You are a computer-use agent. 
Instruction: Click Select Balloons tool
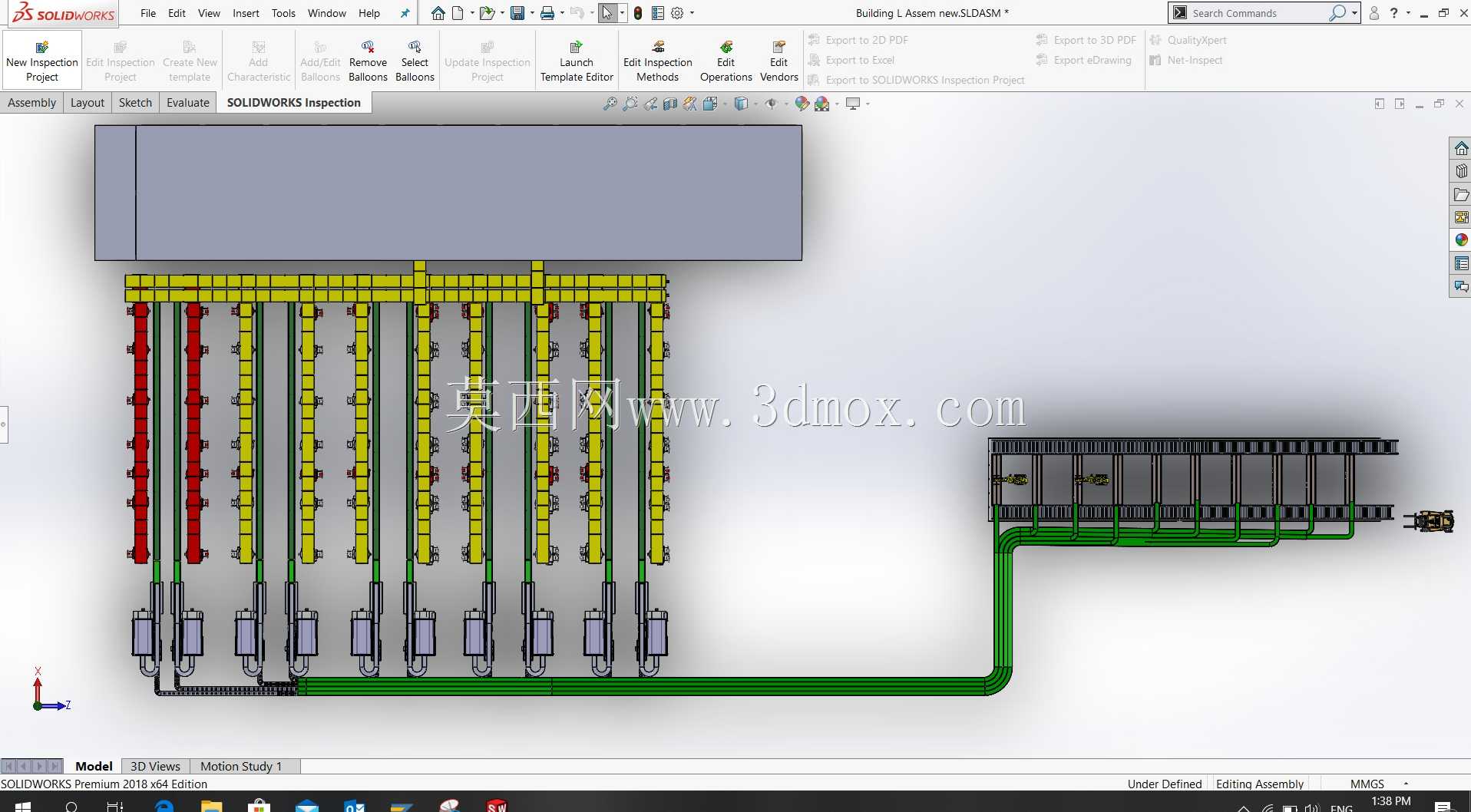point(415,61)
